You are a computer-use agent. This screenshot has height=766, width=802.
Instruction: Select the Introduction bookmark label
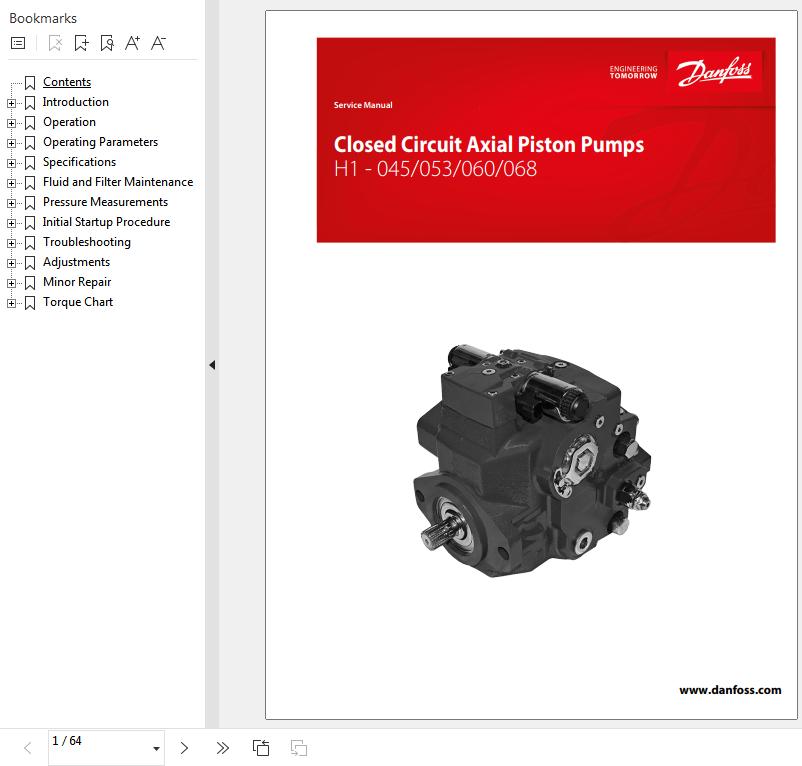pos(76,102)
